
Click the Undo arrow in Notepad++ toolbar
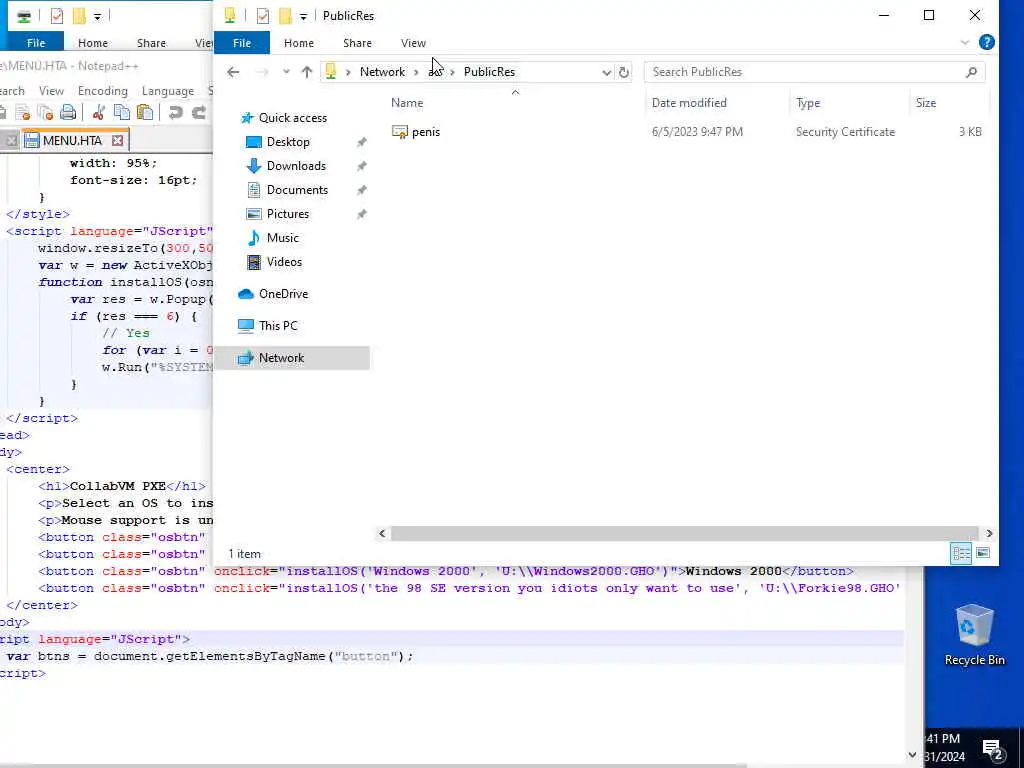[x=175, y=112]
